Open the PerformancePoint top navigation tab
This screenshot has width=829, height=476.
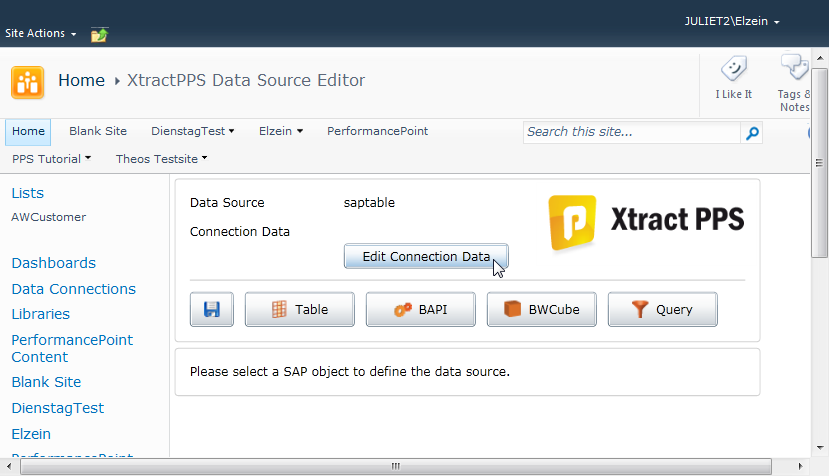tap(377, 131)
